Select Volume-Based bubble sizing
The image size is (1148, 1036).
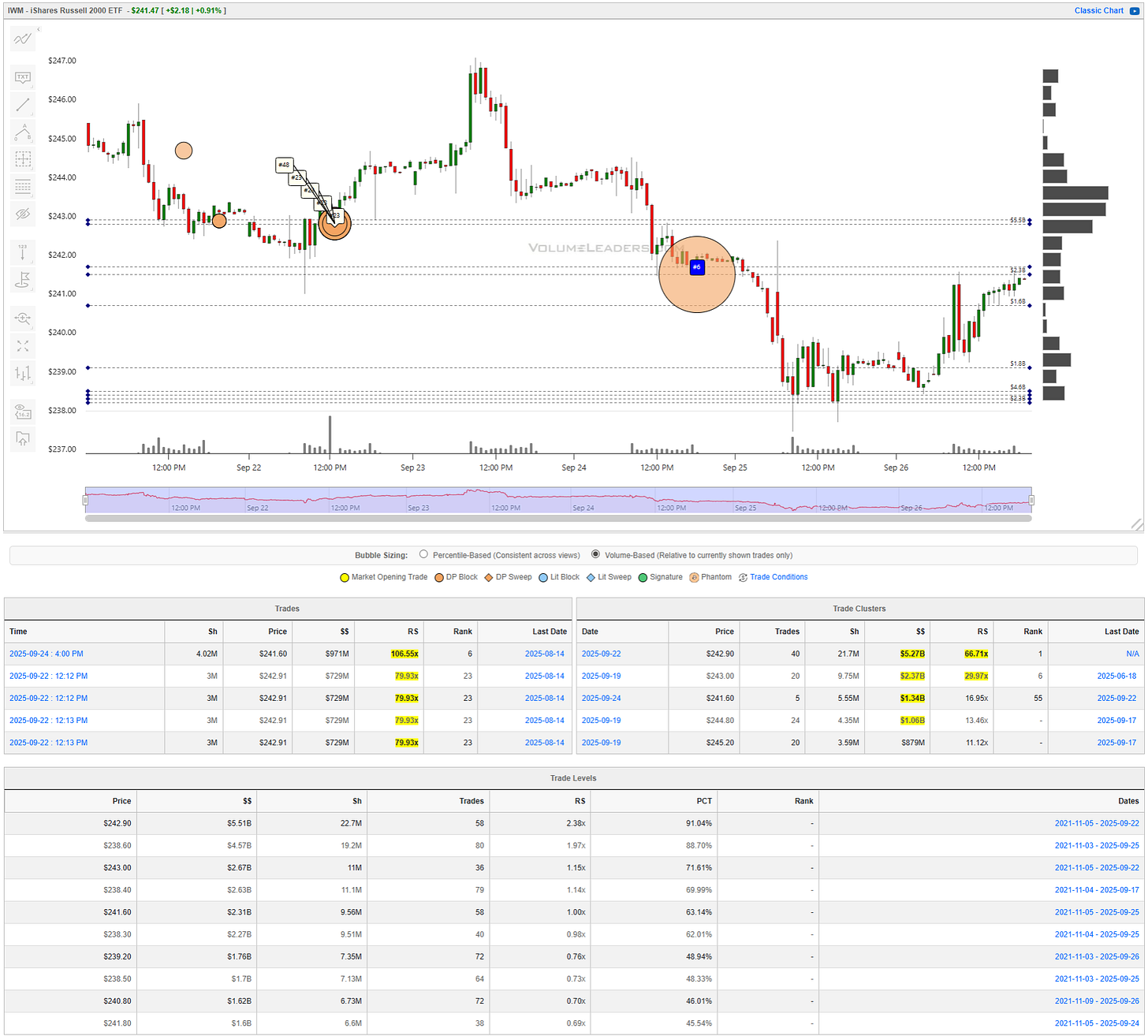[x=595, y=554]
